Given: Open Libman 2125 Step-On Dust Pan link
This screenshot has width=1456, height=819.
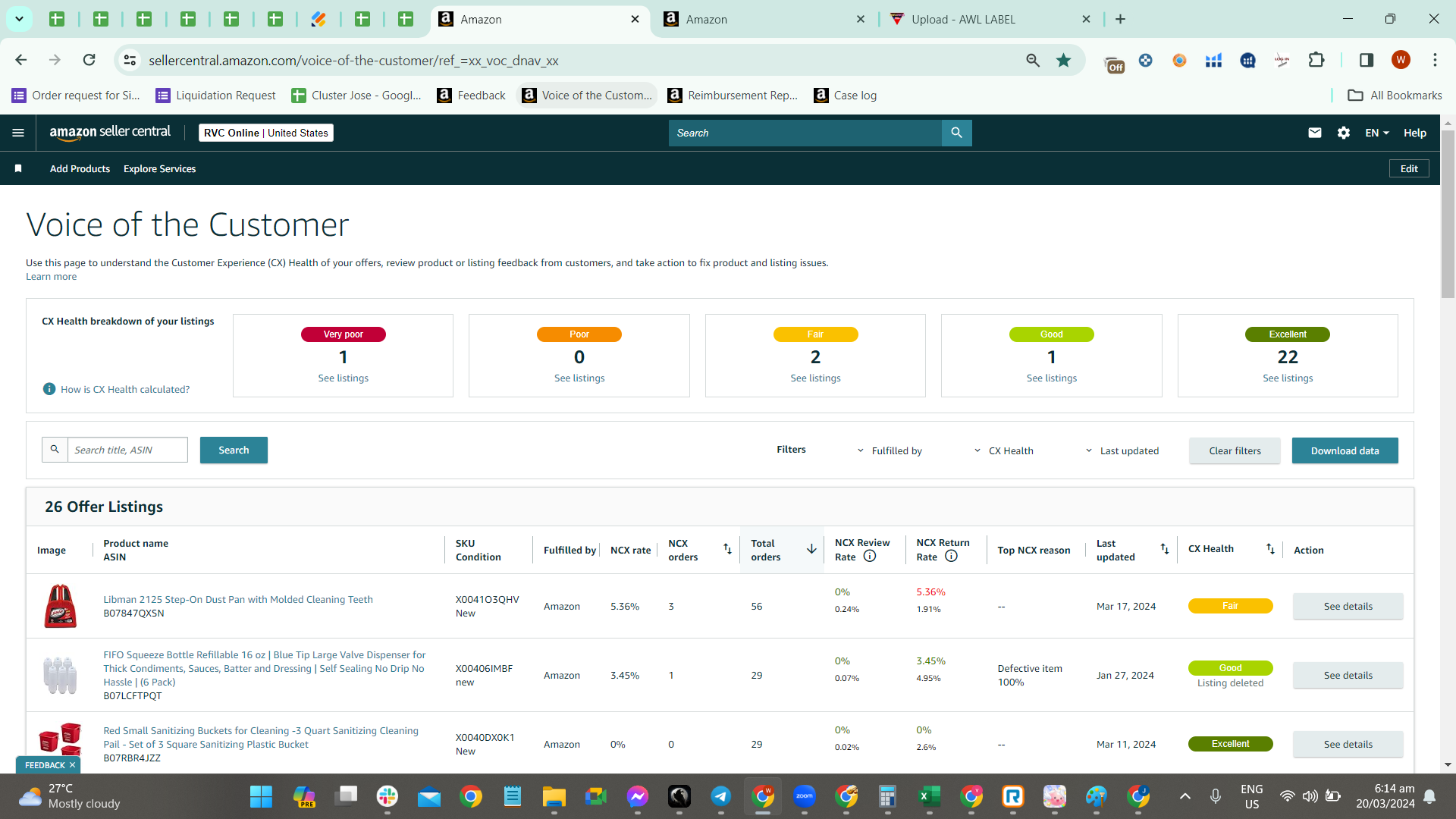Looking at the screenshot, I should coord(238,599).
